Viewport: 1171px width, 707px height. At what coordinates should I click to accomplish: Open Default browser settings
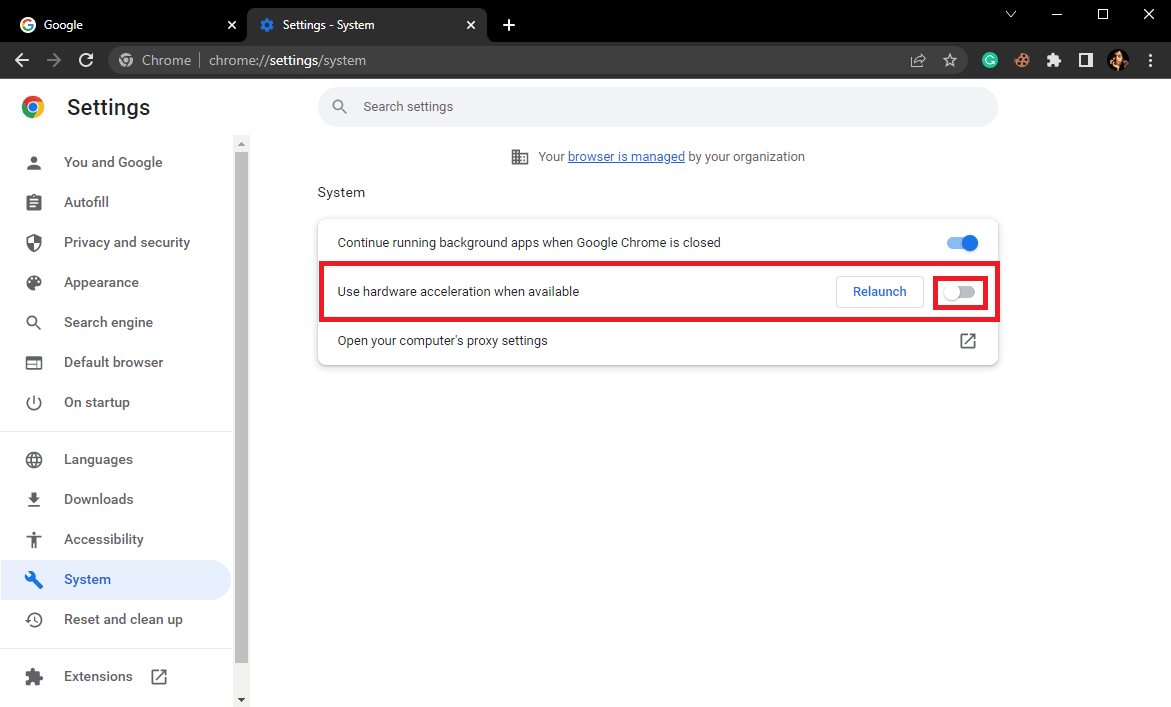(116, 363)
